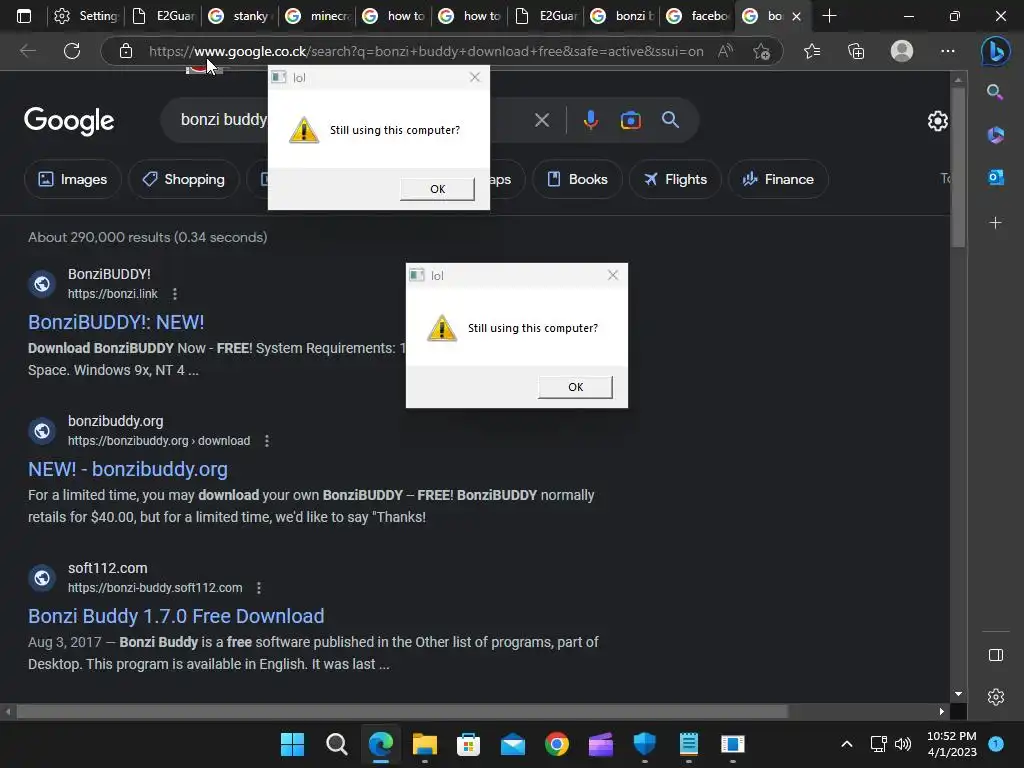1024x768 pixels.
Task: Open the NEW! - bonzibuddy.org link
Action: tap(128, 469)
